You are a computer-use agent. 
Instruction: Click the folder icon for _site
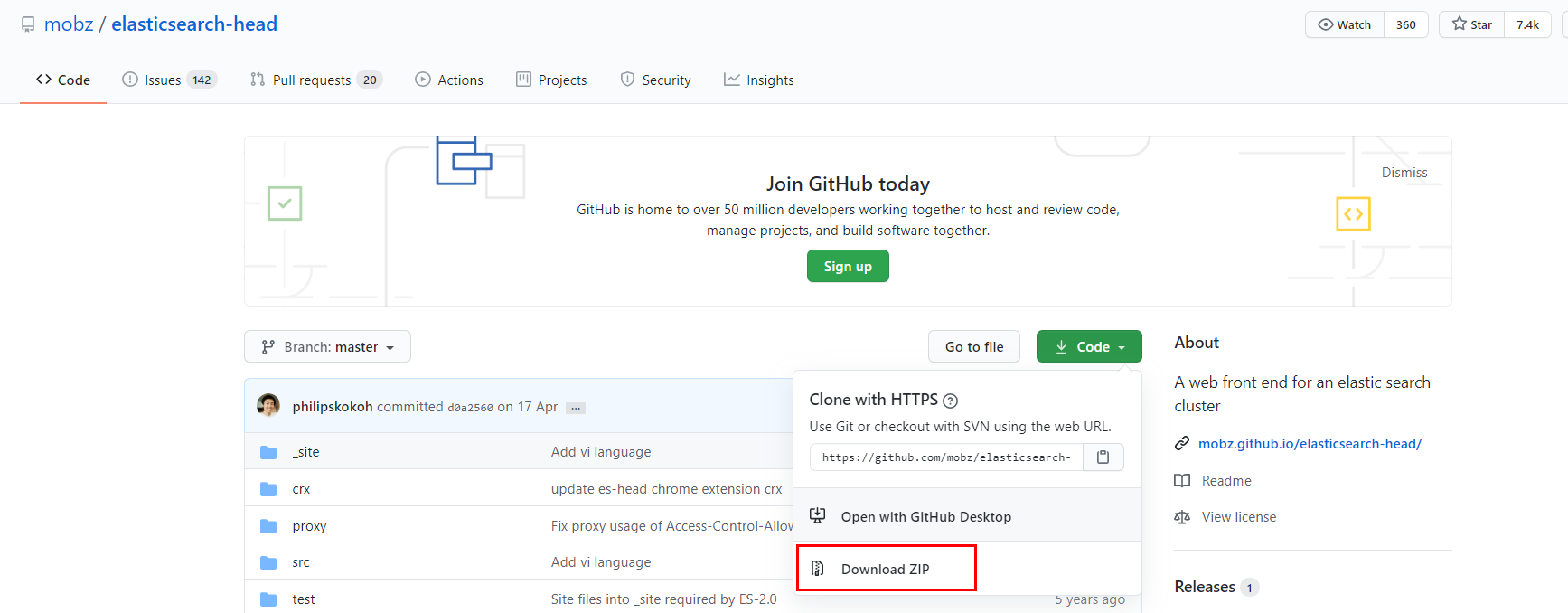pos(268,452)
